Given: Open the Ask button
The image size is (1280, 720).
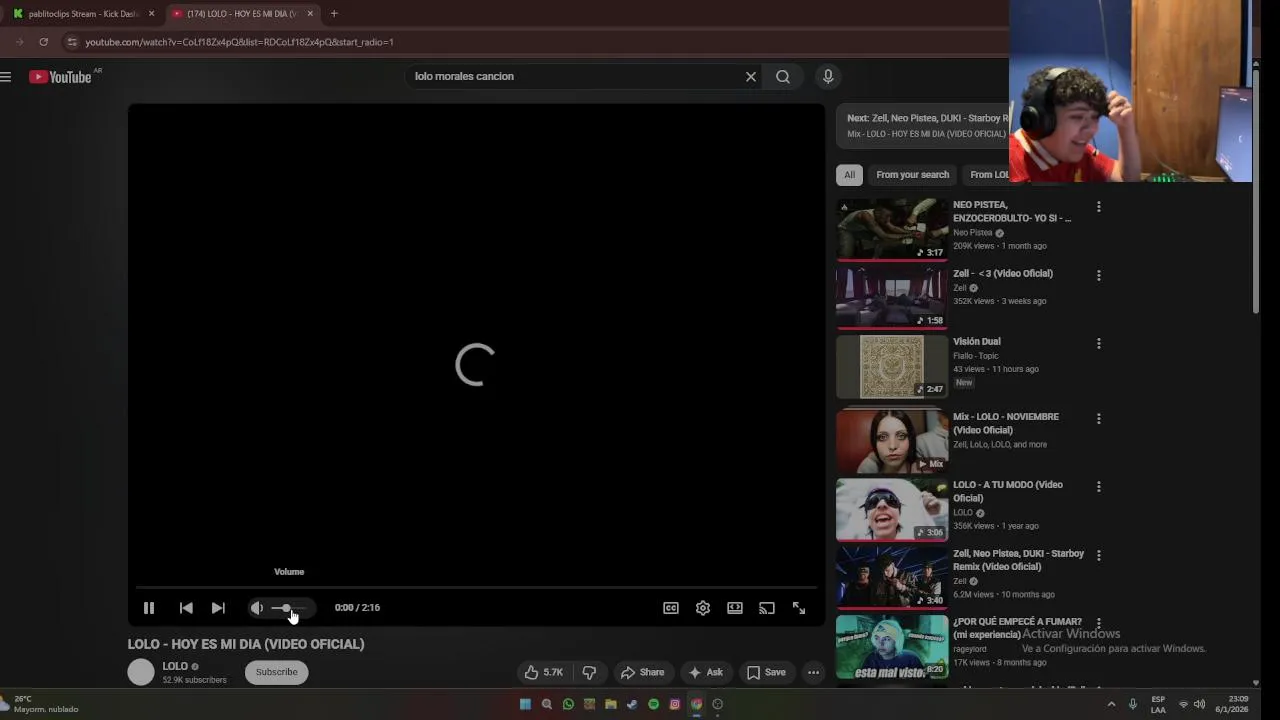Looking at the screenshot, I should (705, 673).
